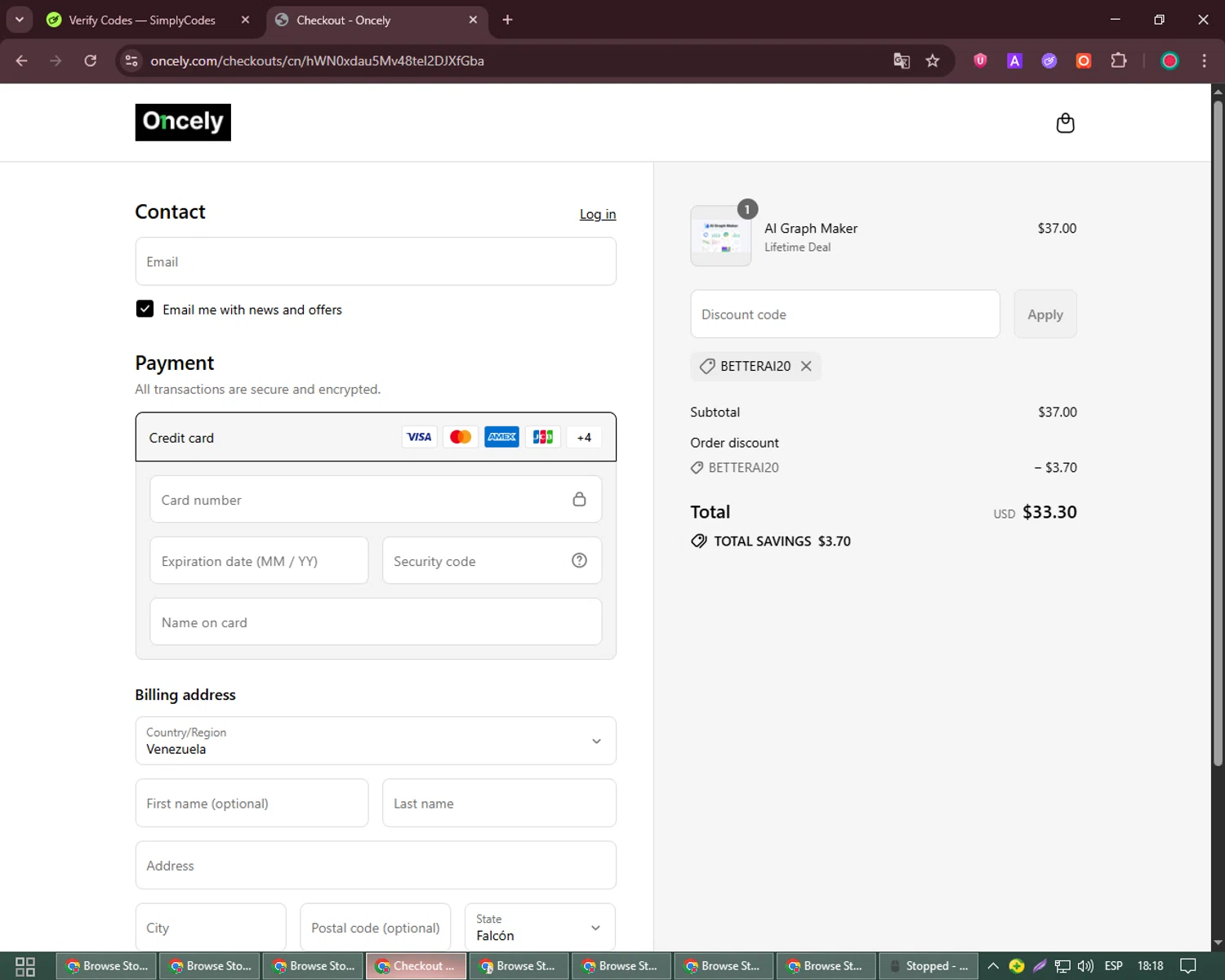The image size is (1225, 980).
Task: Remove the BETTERAI20 discount tag
Action: click(x=806, y=366)
